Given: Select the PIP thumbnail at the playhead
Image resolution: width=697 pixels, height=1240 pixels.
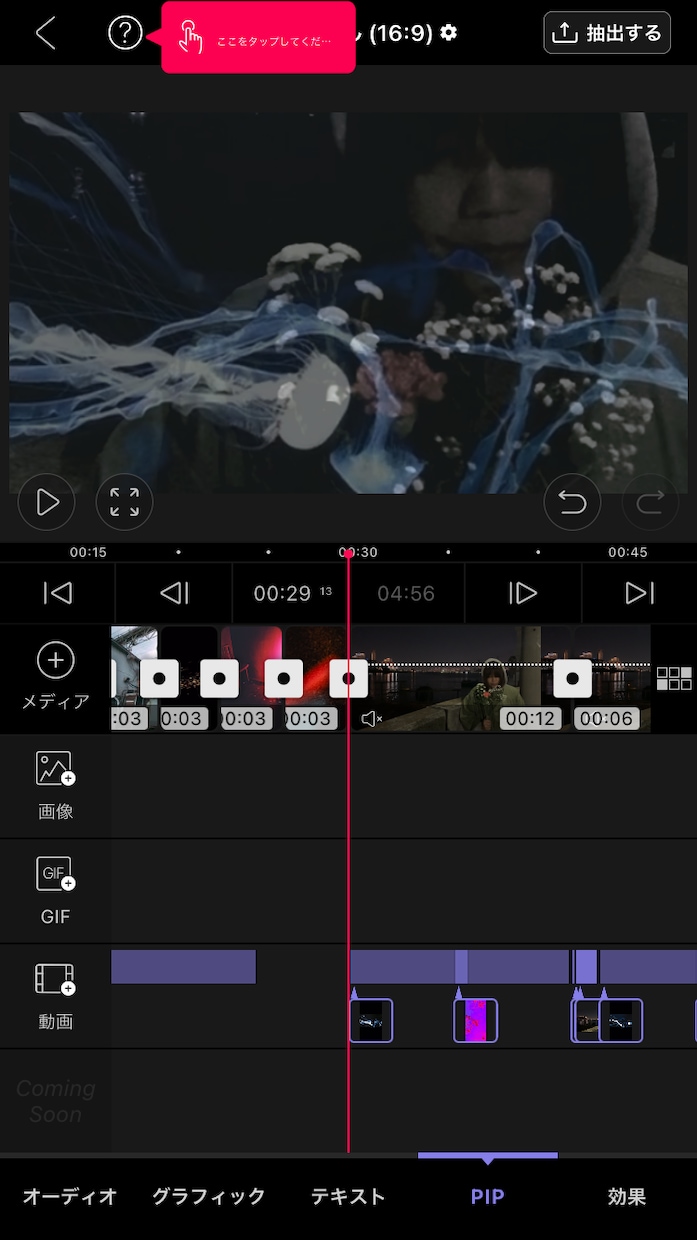Looking at the screenshot, I should pyautogui.click(x=370, y=1020).
